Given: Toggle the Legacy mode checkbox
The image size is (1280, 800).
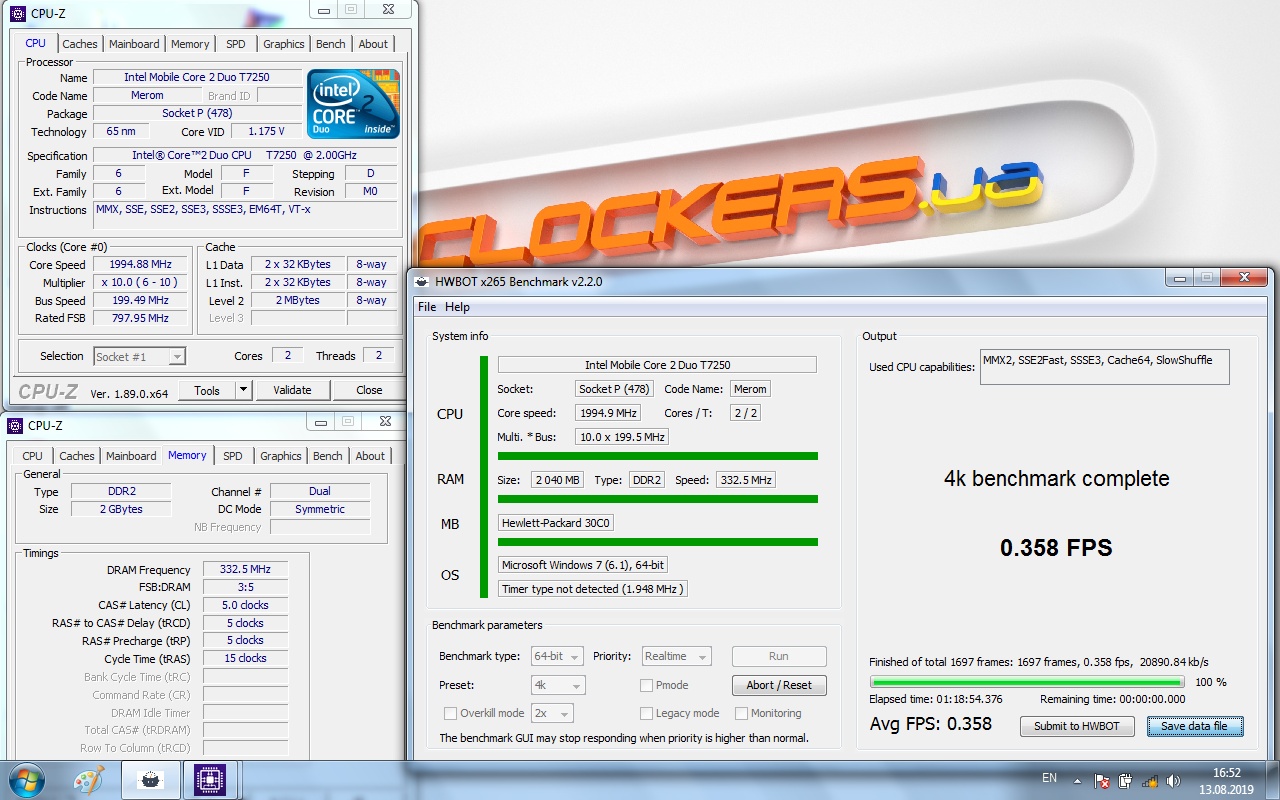Looking at the screenshot, I should pyautogui.click(x=647, y=713).
